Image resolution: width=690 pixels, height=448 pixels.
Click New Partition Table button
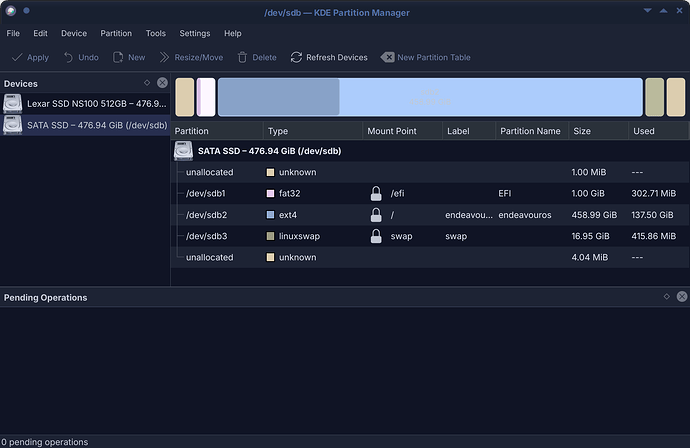(x=426, y=57)
